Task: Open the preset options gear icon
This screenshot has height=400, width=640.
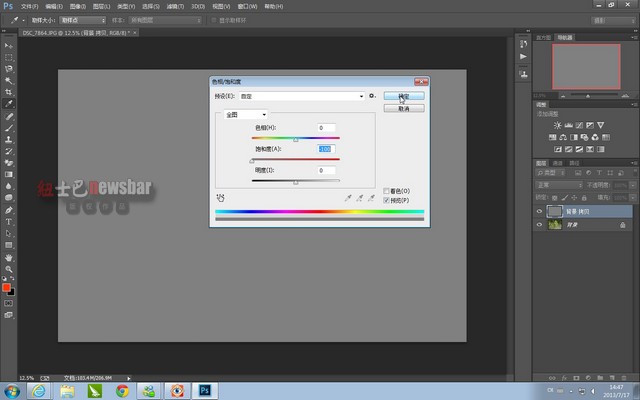Action: click(x=372, y=96)
